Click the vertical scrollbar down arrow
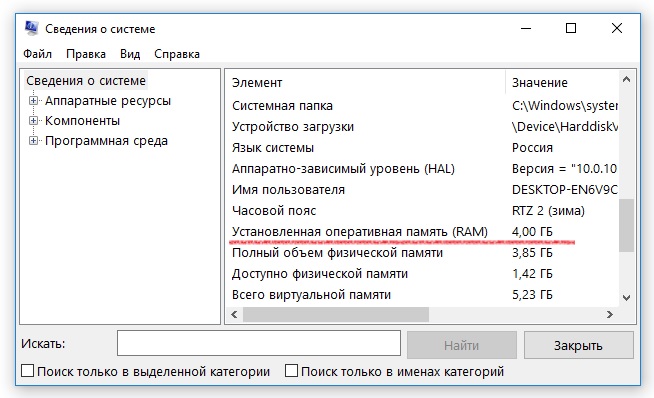The width and height of the screenshot is (654, 398). (626, 297)
